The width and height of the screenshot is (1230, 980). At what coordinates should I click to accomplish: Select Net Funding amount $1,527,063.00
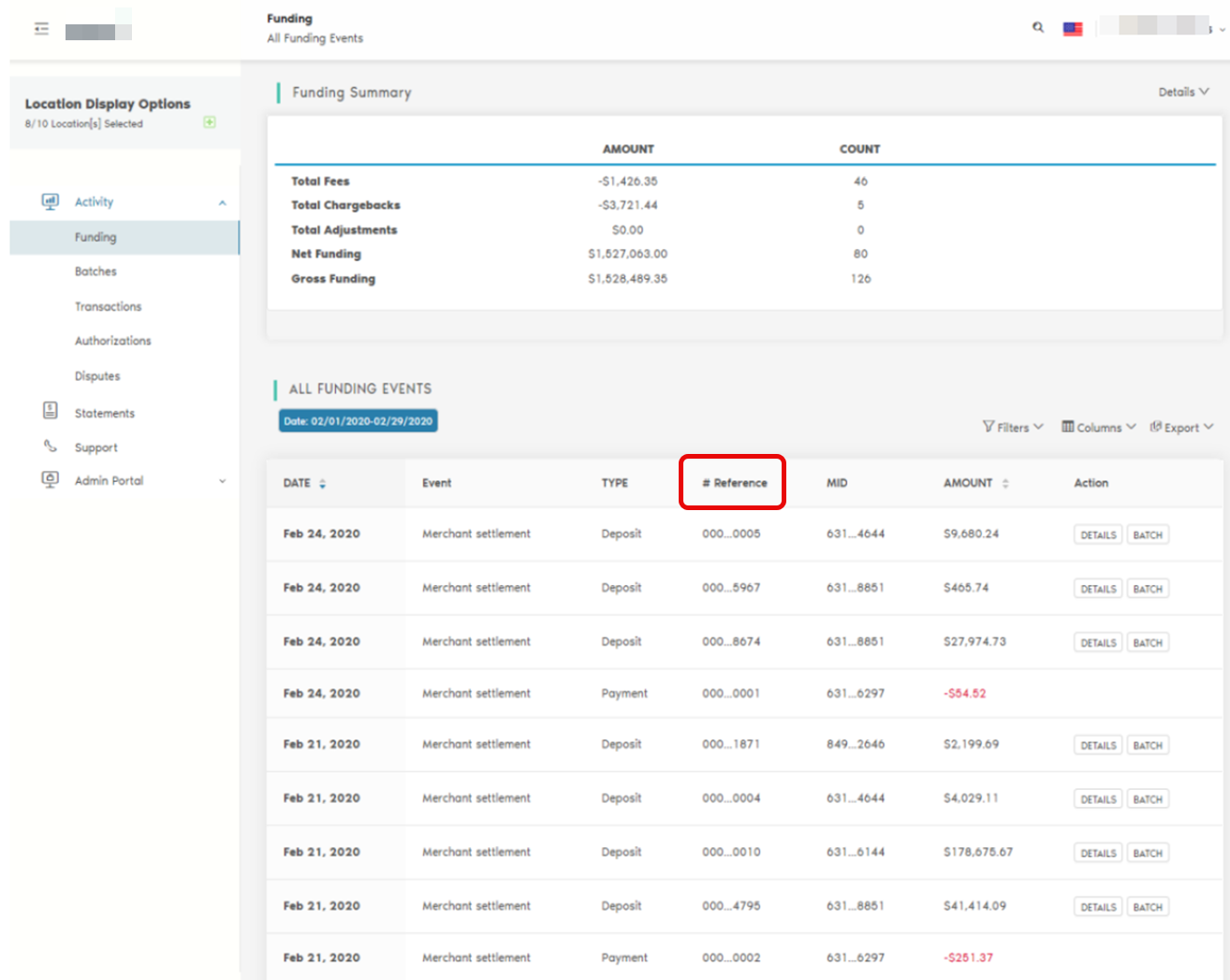[627, 254]
